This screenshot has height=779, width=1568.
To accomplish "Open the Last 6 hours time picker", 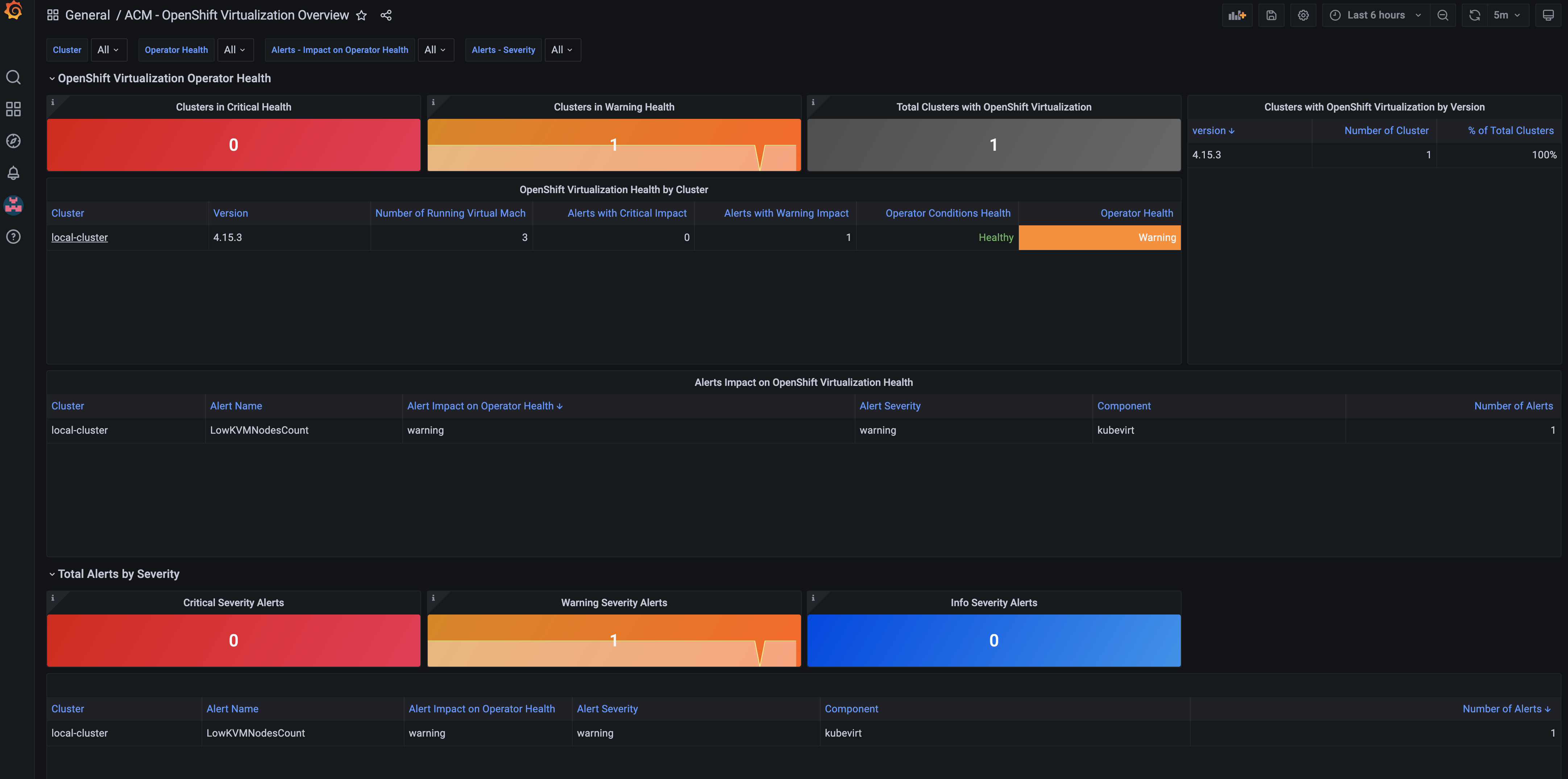I will click(1376, 15).
